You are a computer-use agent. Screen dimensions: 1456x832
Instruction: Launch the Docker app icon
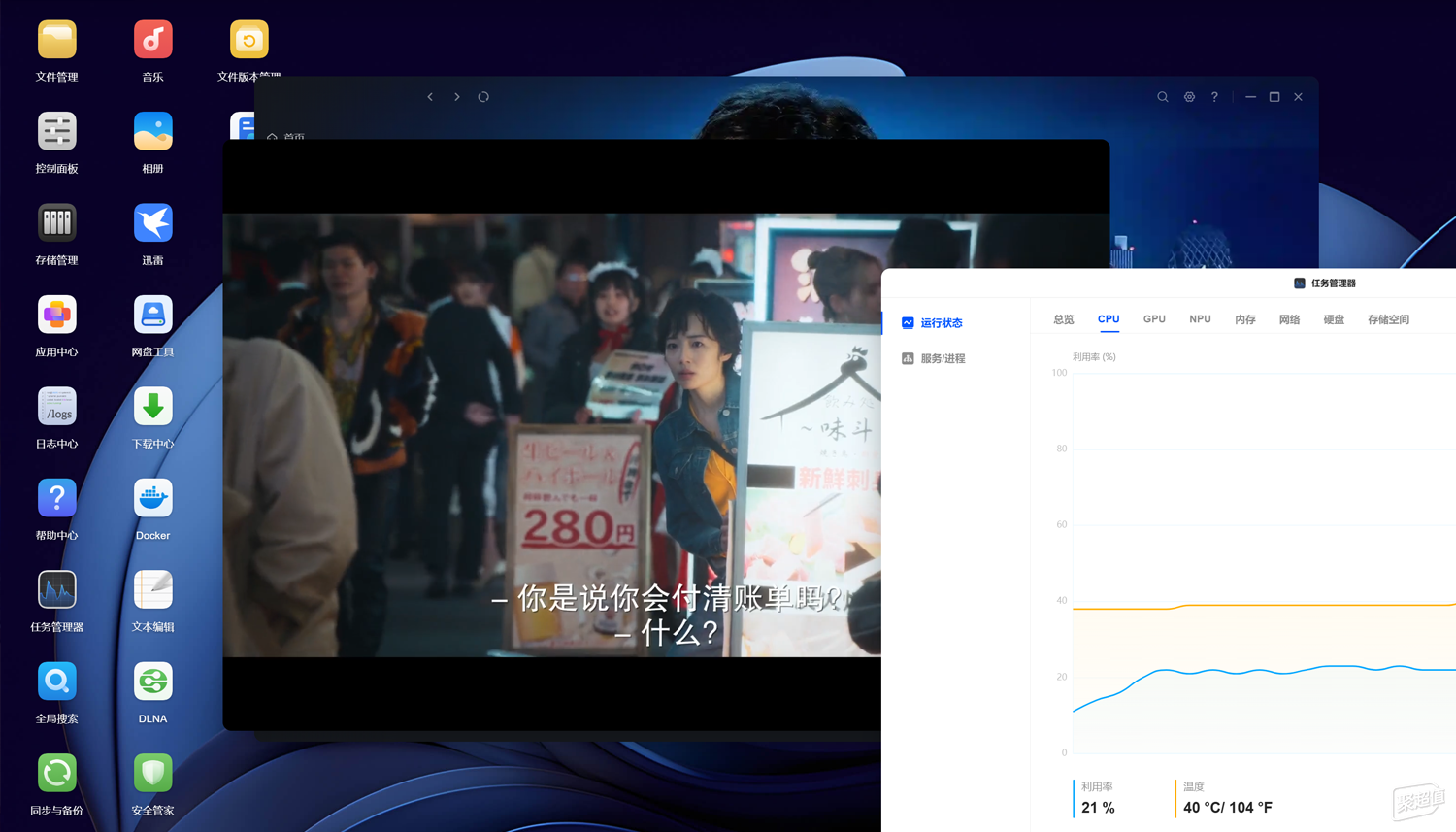point(152,498)
